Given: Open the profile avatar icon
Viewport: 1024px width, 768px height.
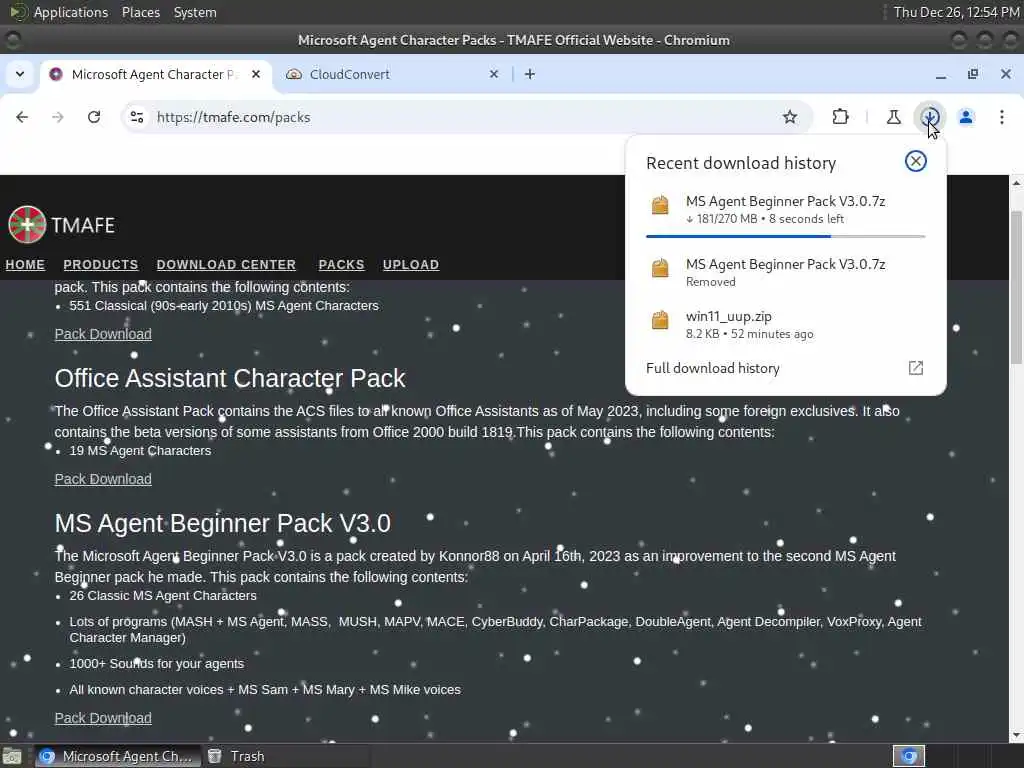Looking at the screenshot, I should [x=966, y=117].
